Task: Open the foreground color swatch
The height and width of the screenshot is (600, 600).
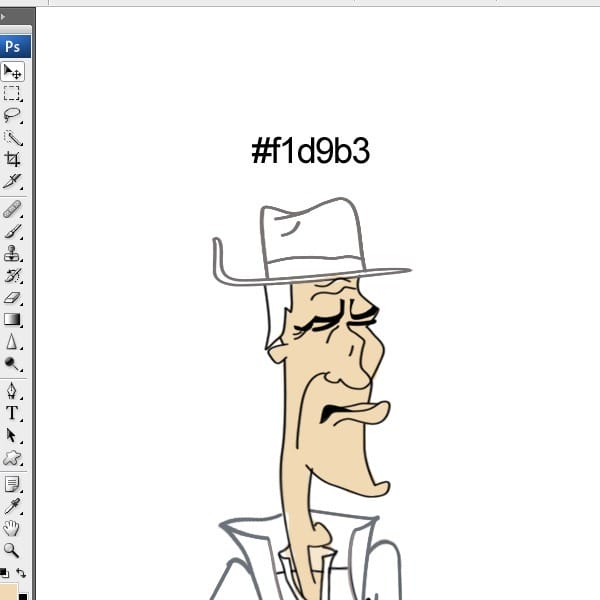Action: point(8,592)
